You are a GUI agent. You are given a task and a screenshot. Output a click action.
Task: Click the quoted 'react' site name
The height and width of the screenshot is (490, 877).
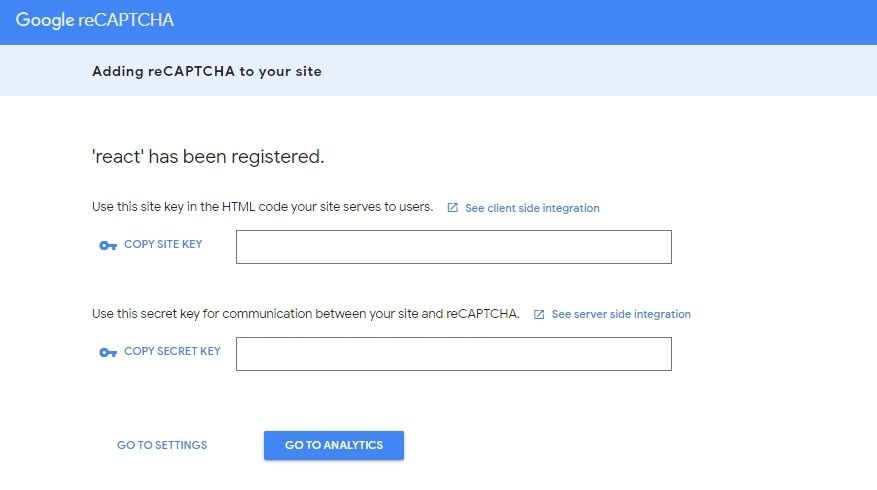[x=114, y=157]
